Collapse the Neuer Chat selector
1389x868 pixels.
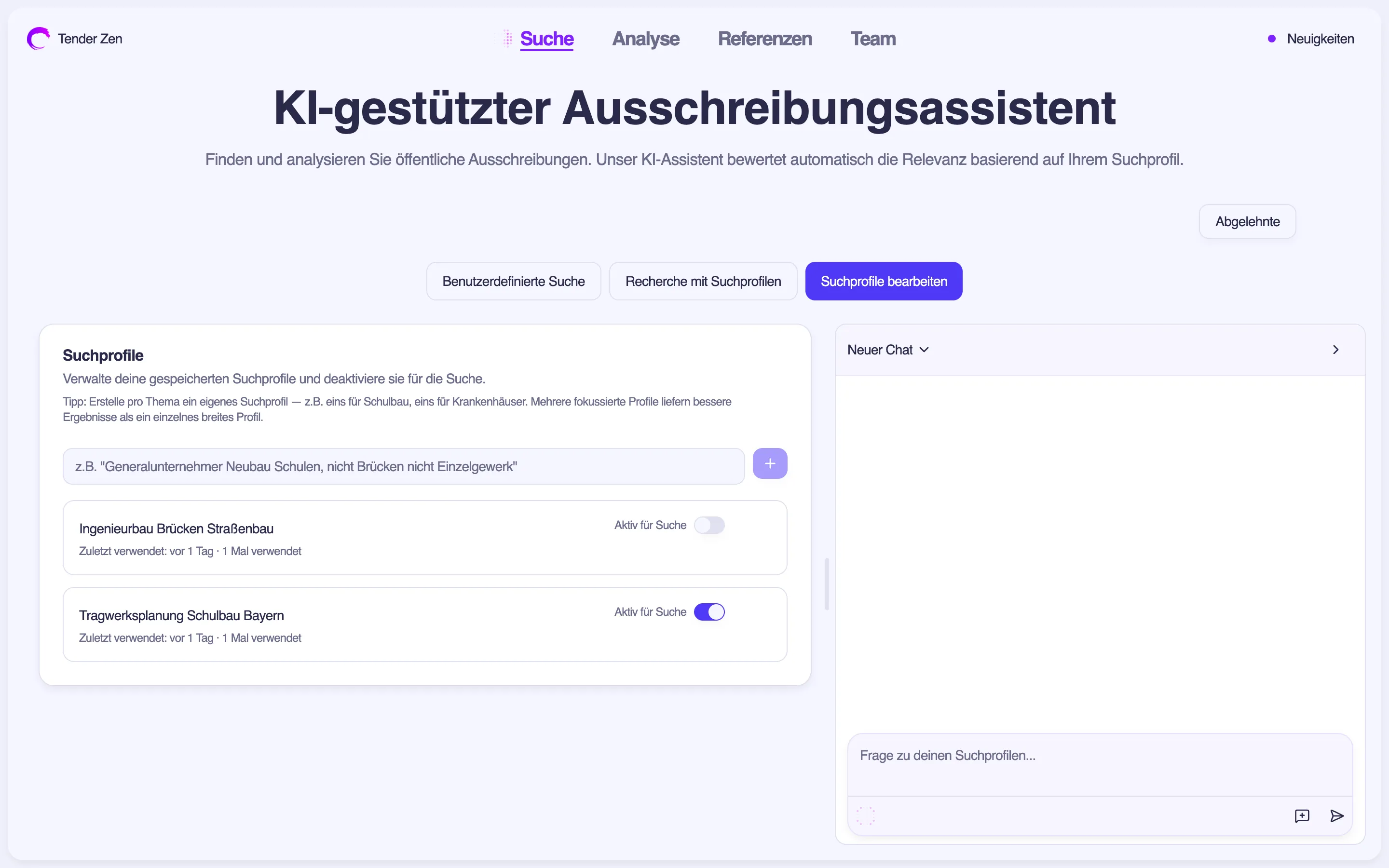[x=924, y=349]
